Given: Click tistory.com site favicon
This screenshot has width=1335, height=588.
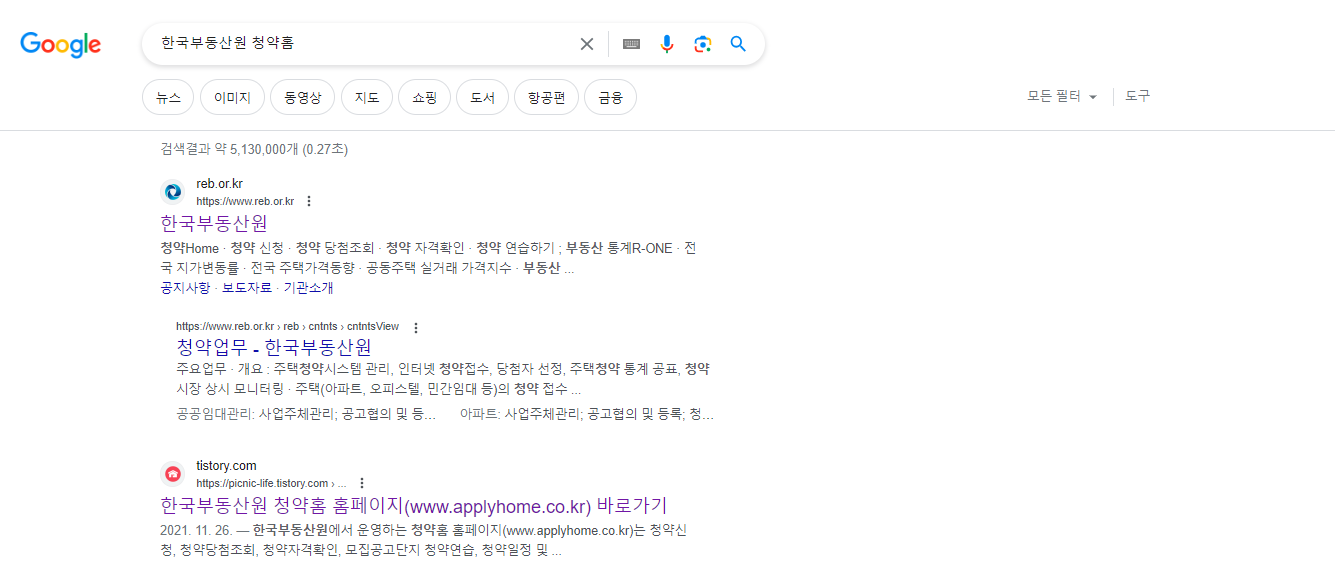Looking at the screenshot, I should 173,474.
